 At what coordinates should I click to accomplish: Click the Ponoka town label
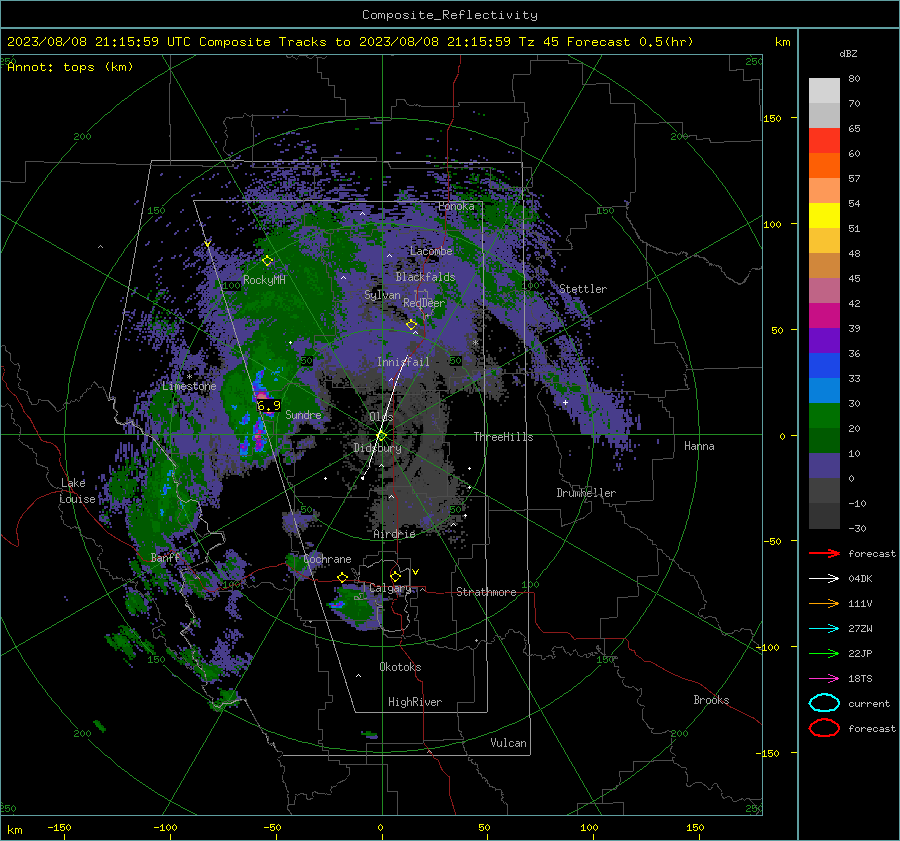click(x=456, y=206)
